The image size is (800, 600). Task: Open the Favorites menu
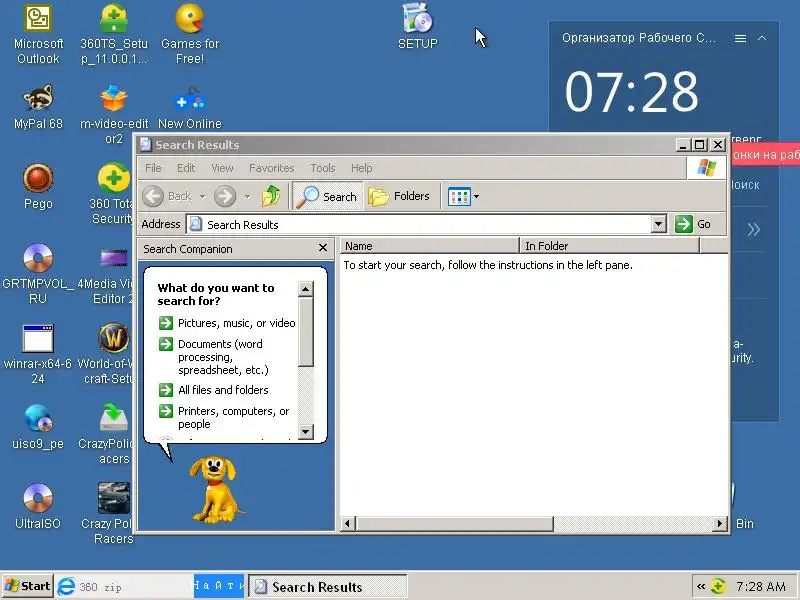tap(271, 168)
